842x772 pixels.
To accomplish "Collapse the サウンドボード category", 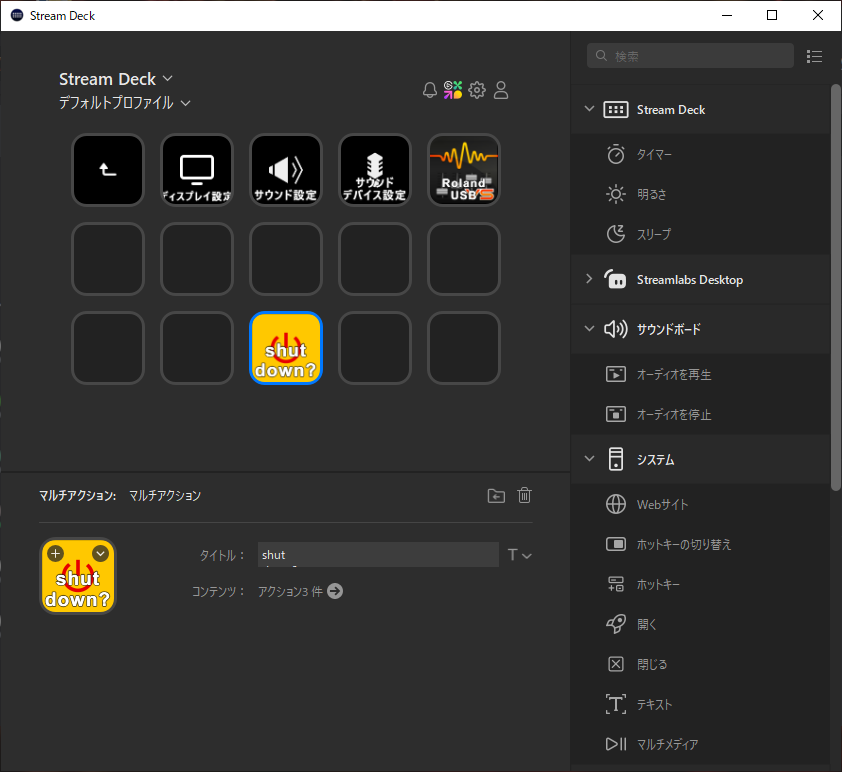I will (x=589, y=329).
